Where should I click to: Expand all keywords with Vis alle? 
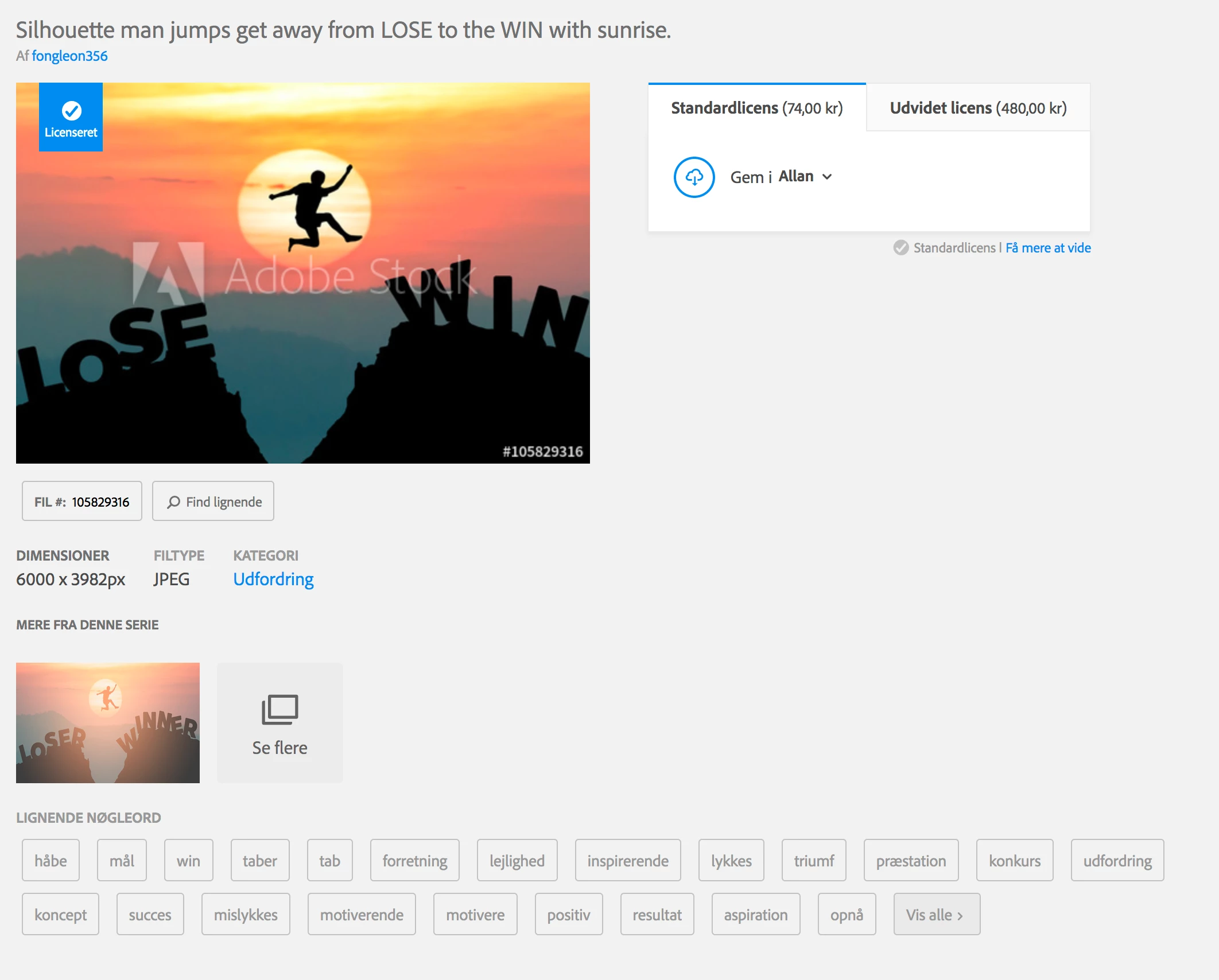coord(936,915)
